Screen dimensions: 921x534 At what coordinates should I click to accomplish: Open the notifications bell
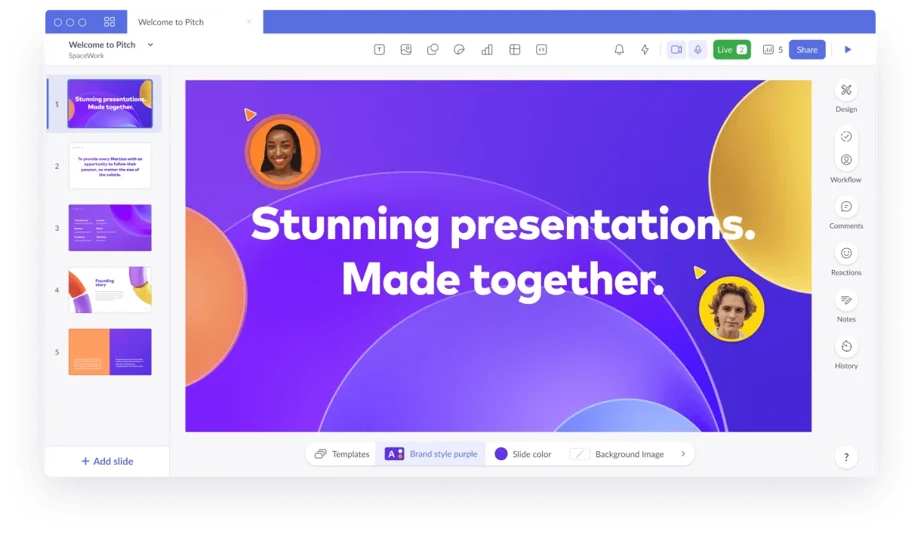coord(619,49)
